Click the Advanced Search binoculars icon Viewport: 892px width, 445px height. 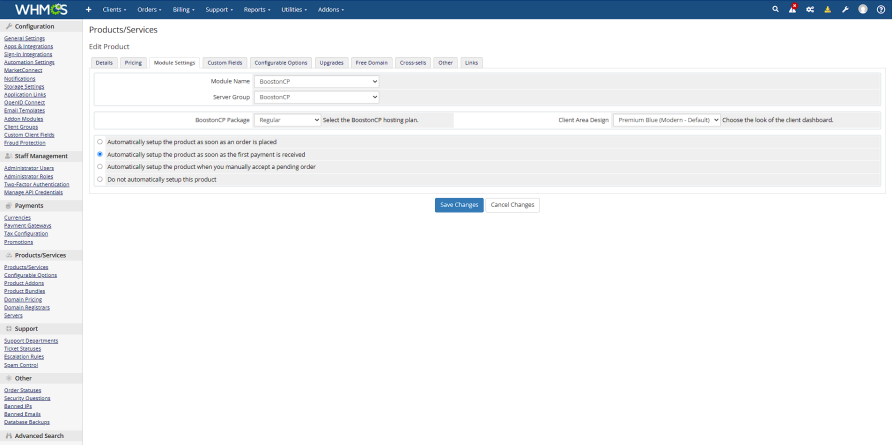pos(9,436)
